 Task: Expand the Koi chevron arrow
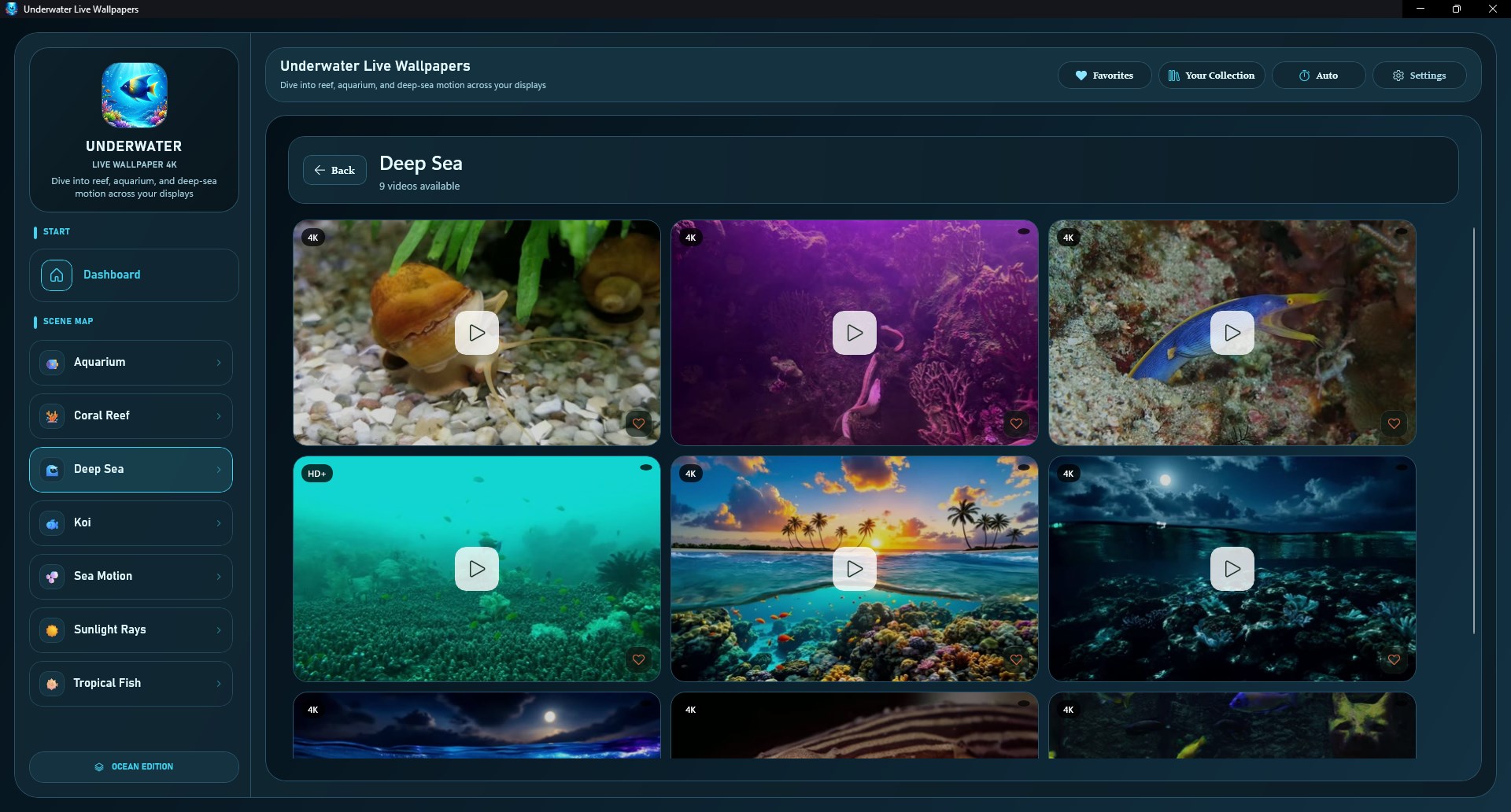click(219, 523)
